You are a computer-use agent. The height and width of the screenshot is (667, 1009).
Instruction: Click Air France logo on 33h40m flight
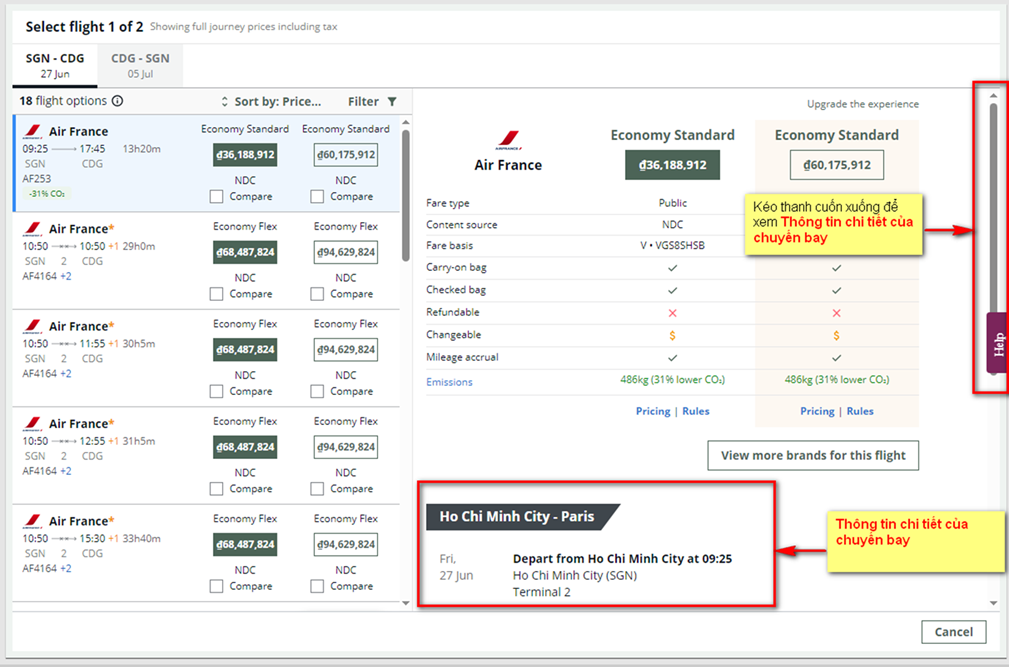click(x=33, y=522)
